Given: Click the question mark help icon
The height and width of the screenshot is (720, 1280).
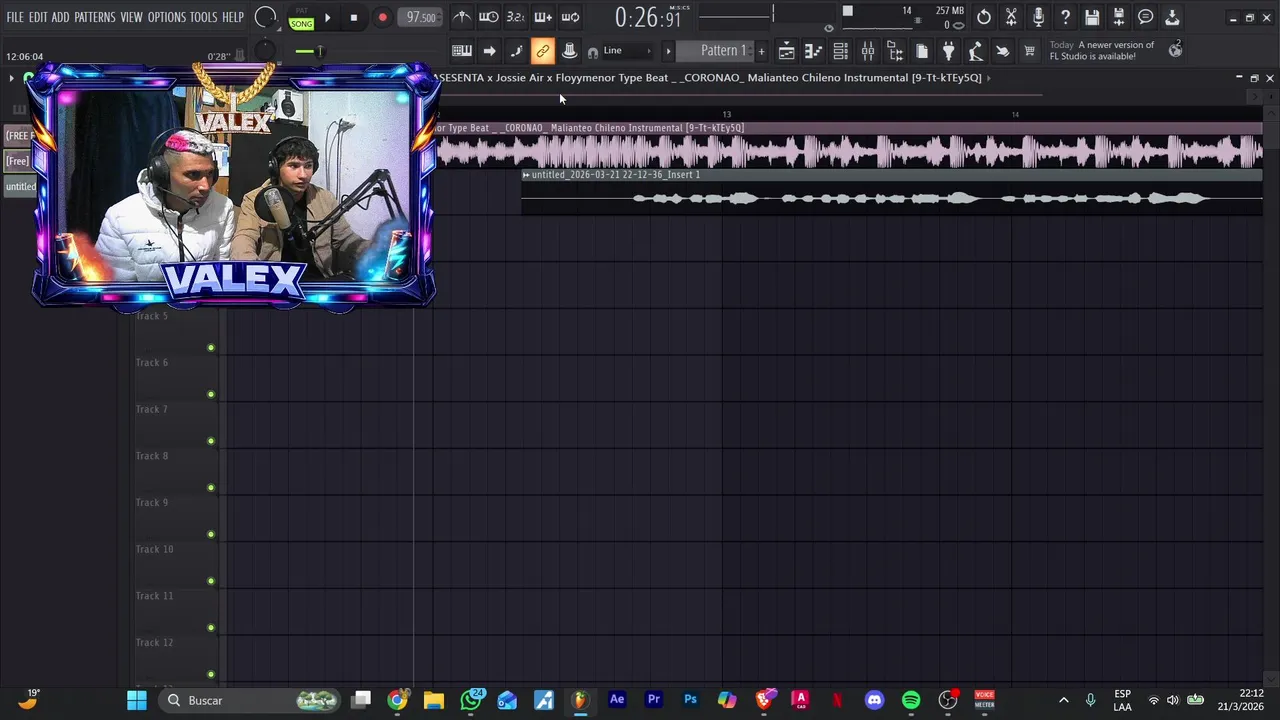Looking at the screenshot, I should (1065, 17).
